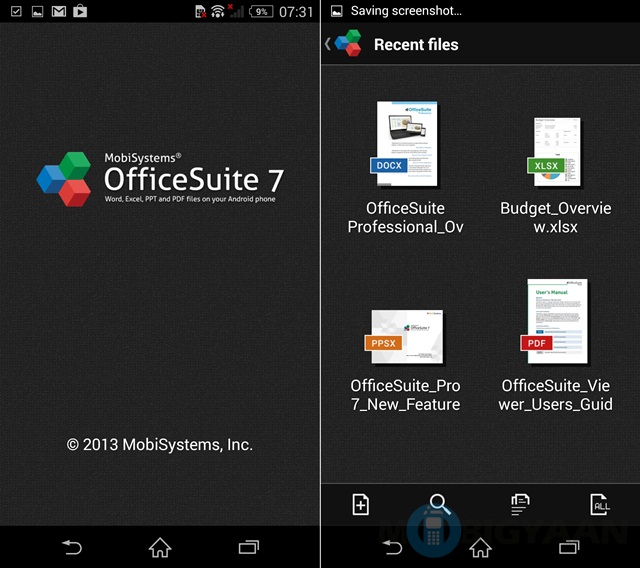Open the search magnifier icon
Image resolution: width=640 pixels, height=568 pixels.
[x=440, y=504]
